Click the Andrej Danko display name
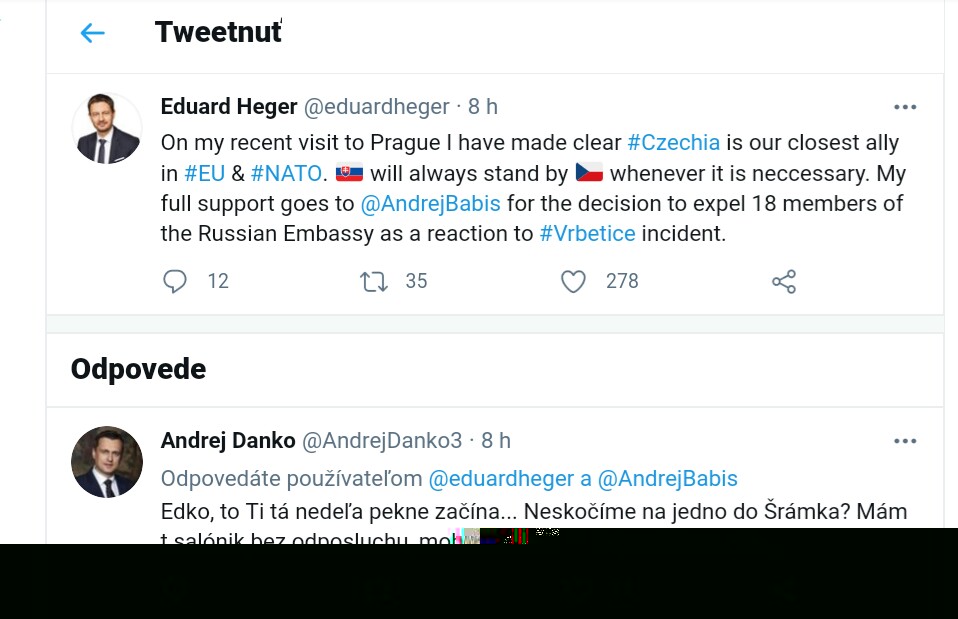Screen dimensions: 958x619 click(x=228, y=441)
